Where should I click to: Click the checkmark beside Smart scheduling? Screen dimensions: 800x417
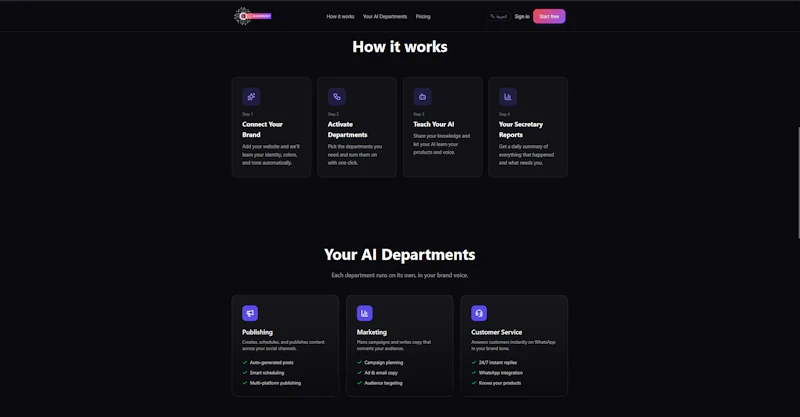245,373
